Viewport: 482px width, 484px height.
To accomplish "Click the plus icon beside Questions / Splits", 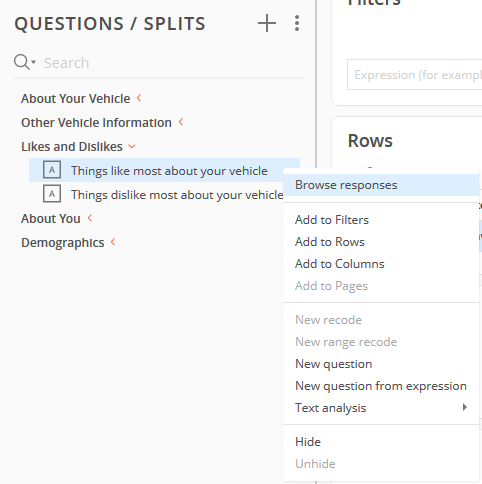I will [267, 23].
